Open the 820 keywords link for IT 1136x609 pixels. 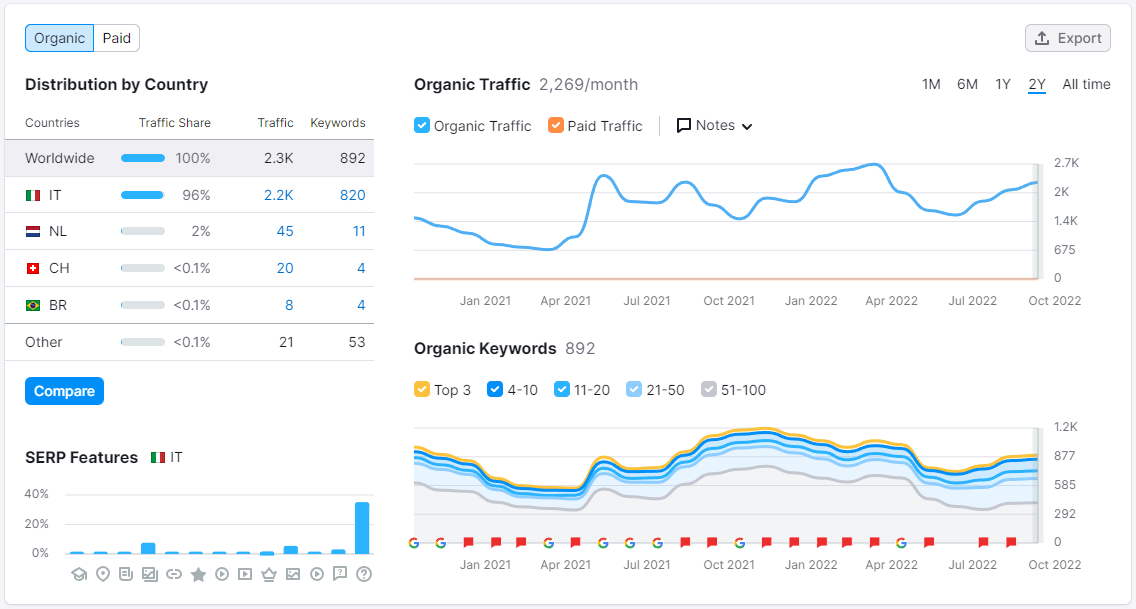point(353,196)
